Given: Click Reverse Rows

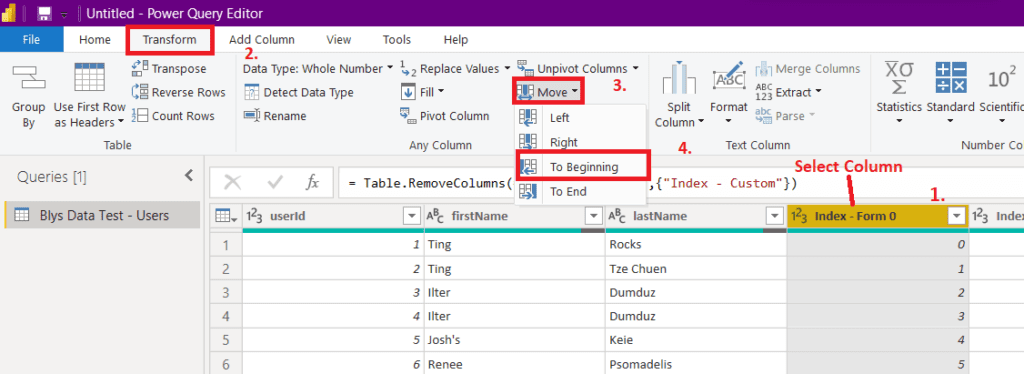Looking at the screenshot, I should tap(179, 92).
